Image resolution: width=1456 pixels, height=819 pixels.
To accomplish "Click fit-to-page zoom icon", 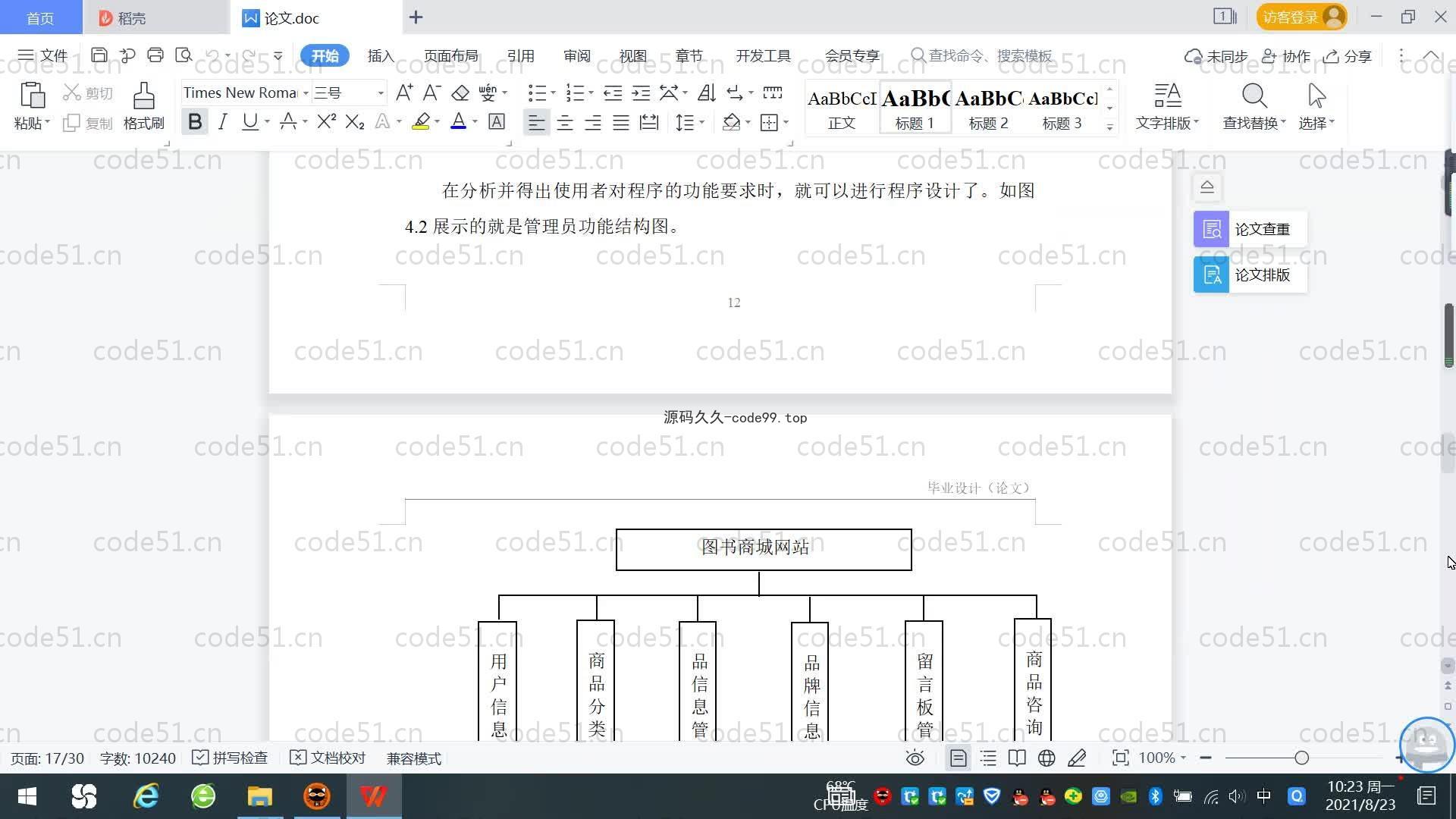I will tap(1120, 758).
